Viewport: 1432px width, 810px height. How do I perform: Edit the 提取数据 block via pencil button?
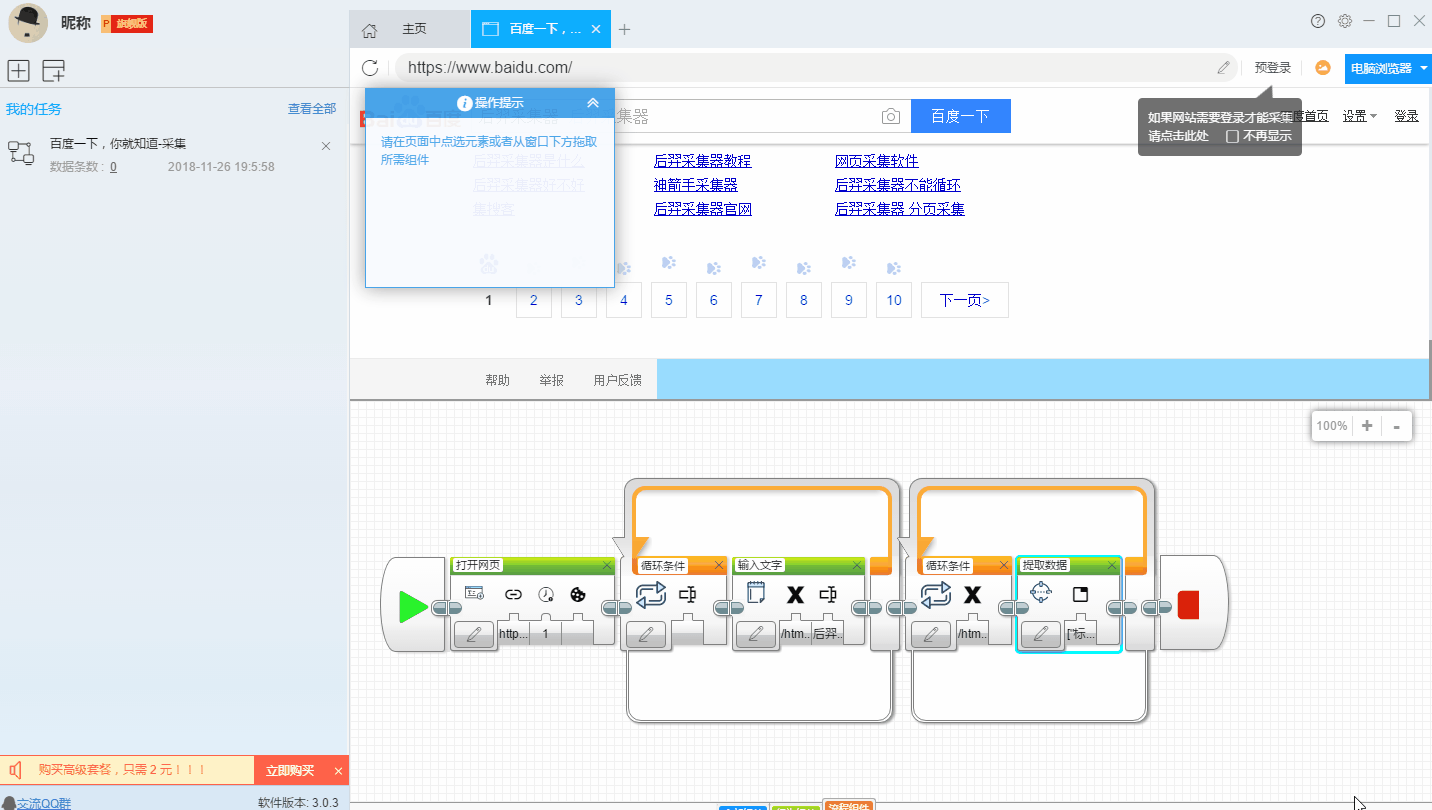point(1040,634)
